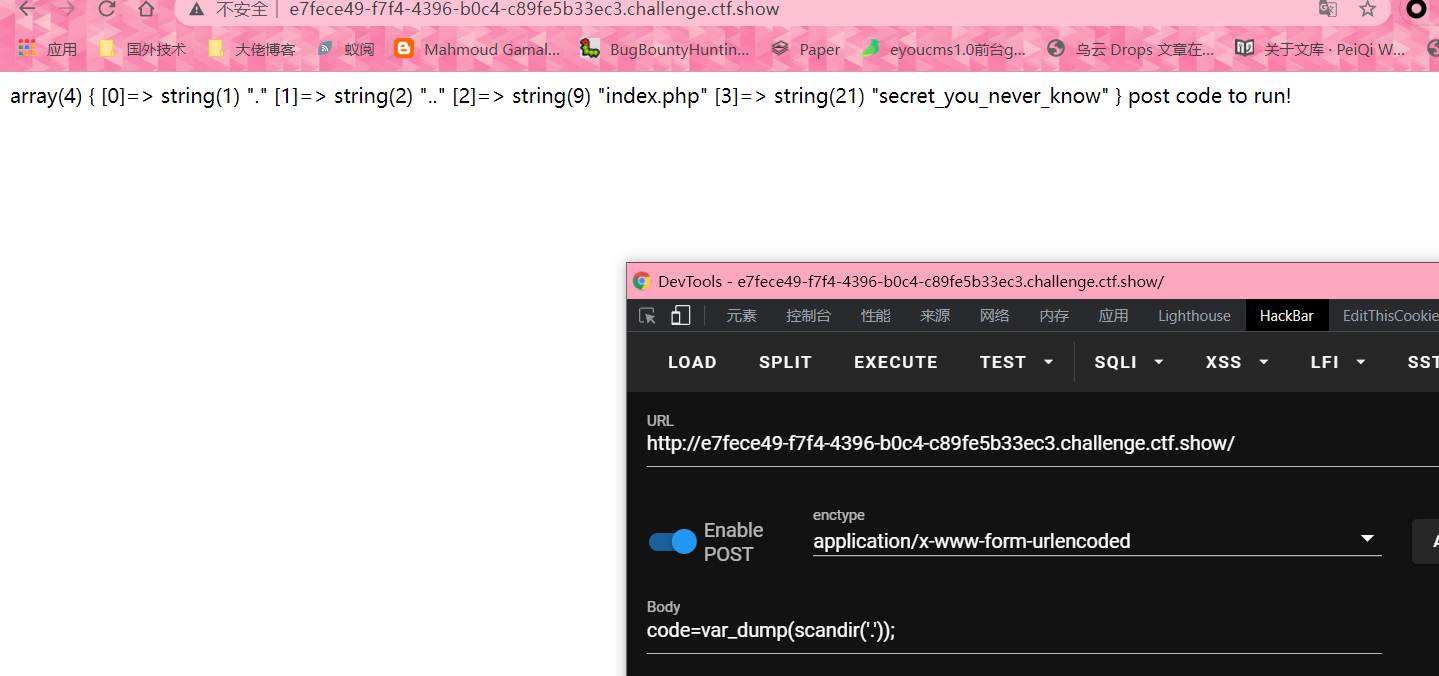Open the site security warning icon
Viewport: 1439px width, 676px height.
pyautogui.click(x=197, y=9)
